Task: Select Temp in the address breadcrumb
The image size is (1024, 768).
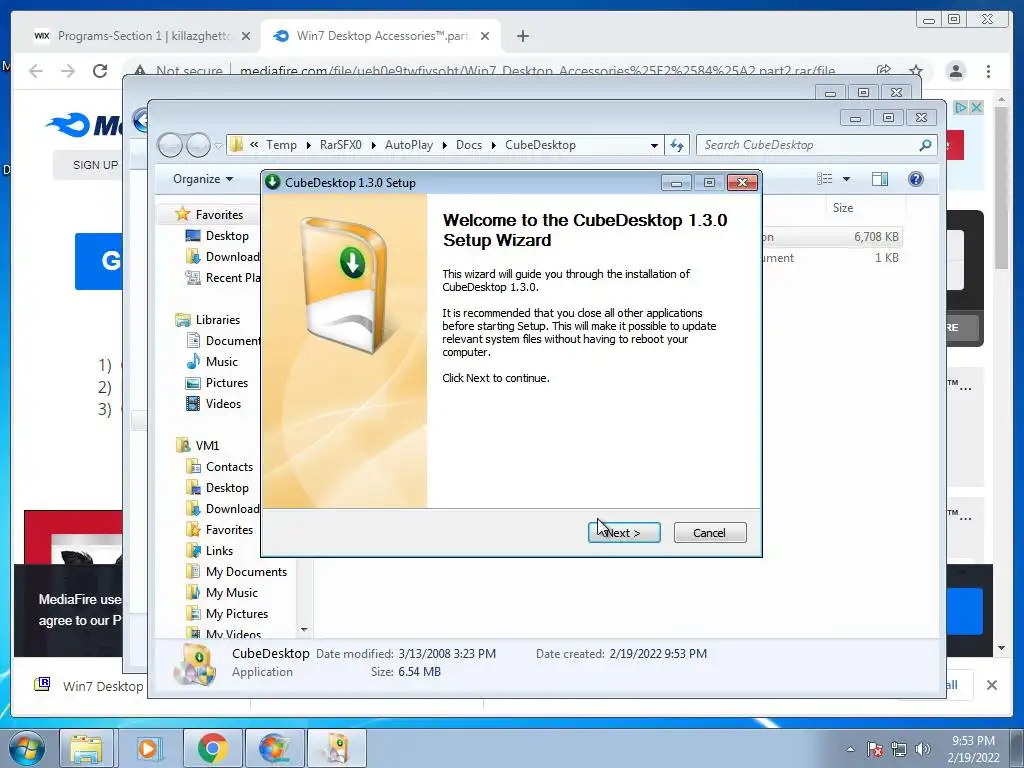Action: pos(281,145)
